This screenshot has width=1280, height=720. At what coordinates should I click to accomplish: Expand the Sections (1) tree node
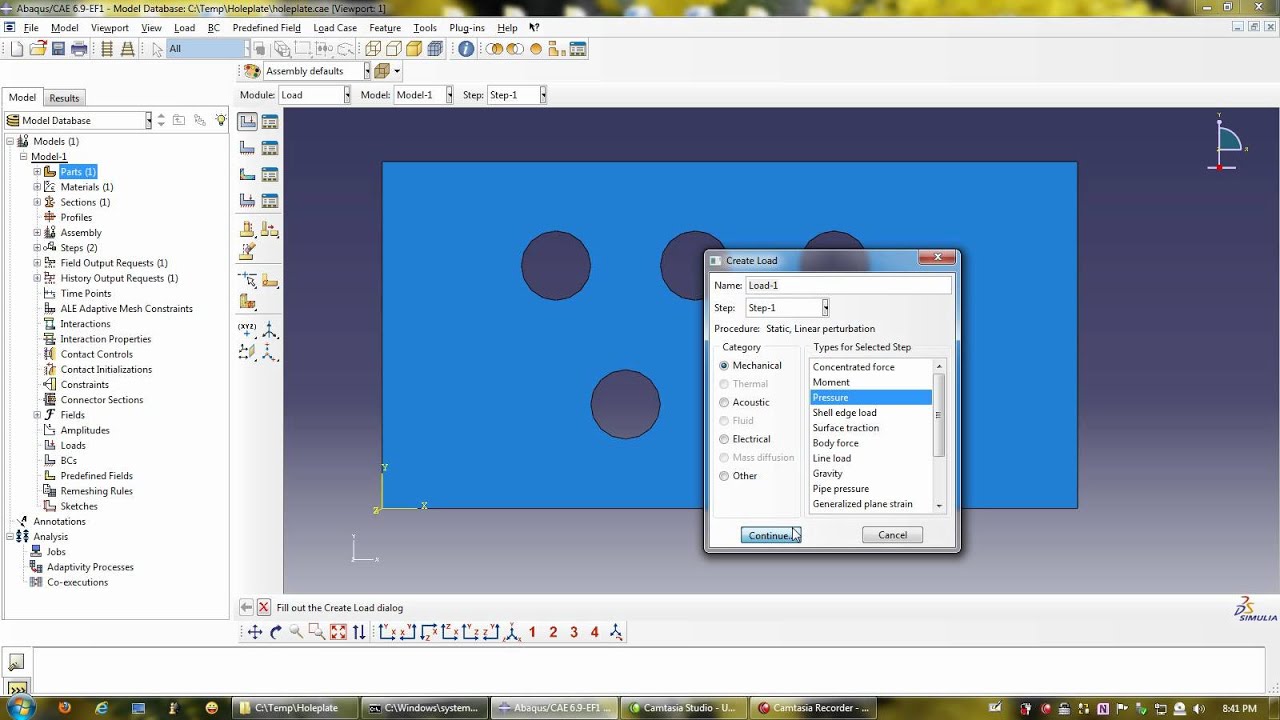point(37,202)
